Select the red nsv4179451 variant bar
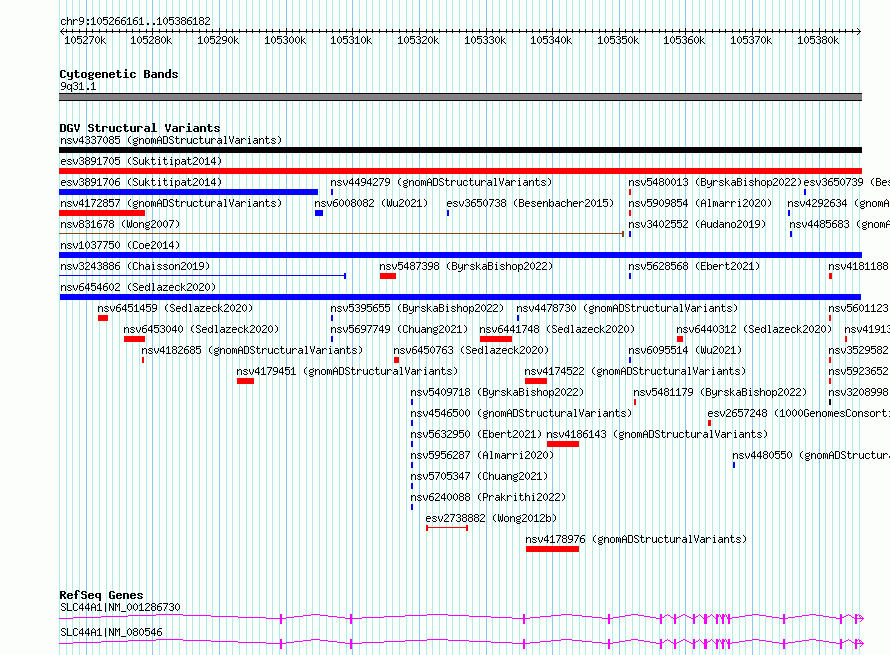 [245, 381]
